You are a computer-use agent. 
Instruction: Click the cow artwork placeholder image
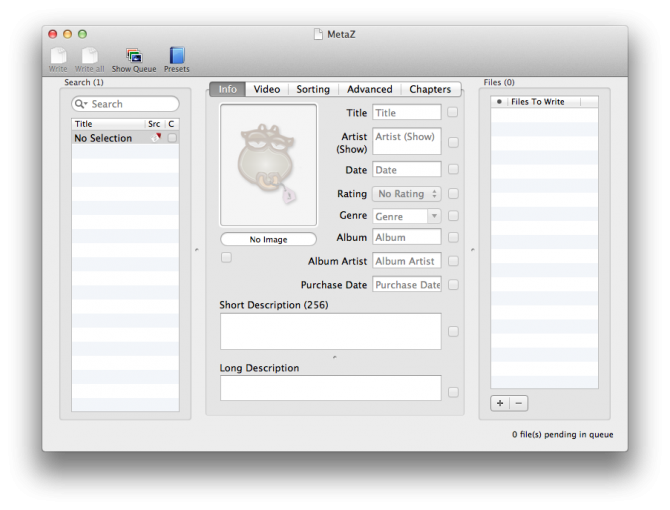click(268, 165)
